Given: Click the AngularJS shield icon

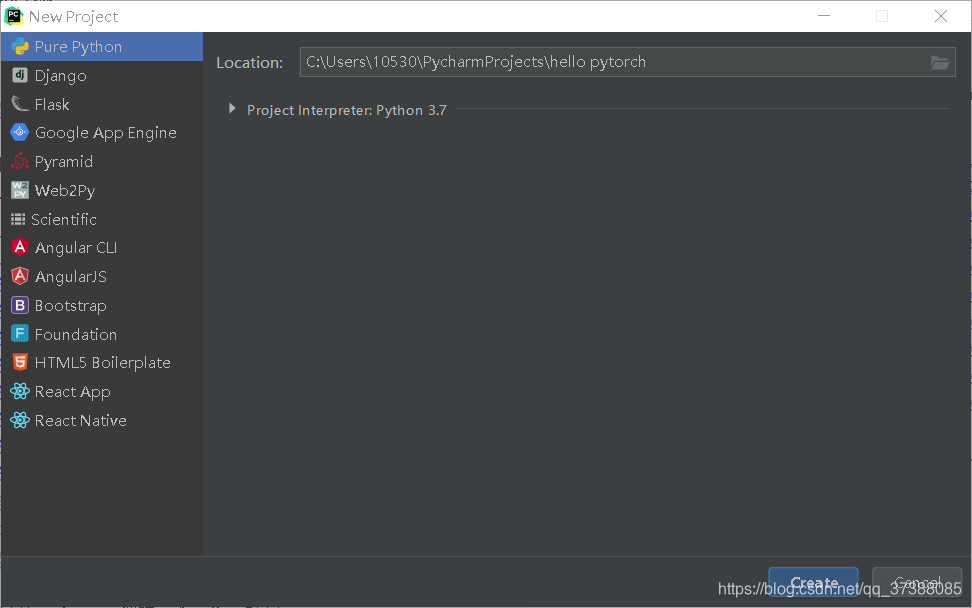Looking at the screenshot, I should click(x=20, y=276).
